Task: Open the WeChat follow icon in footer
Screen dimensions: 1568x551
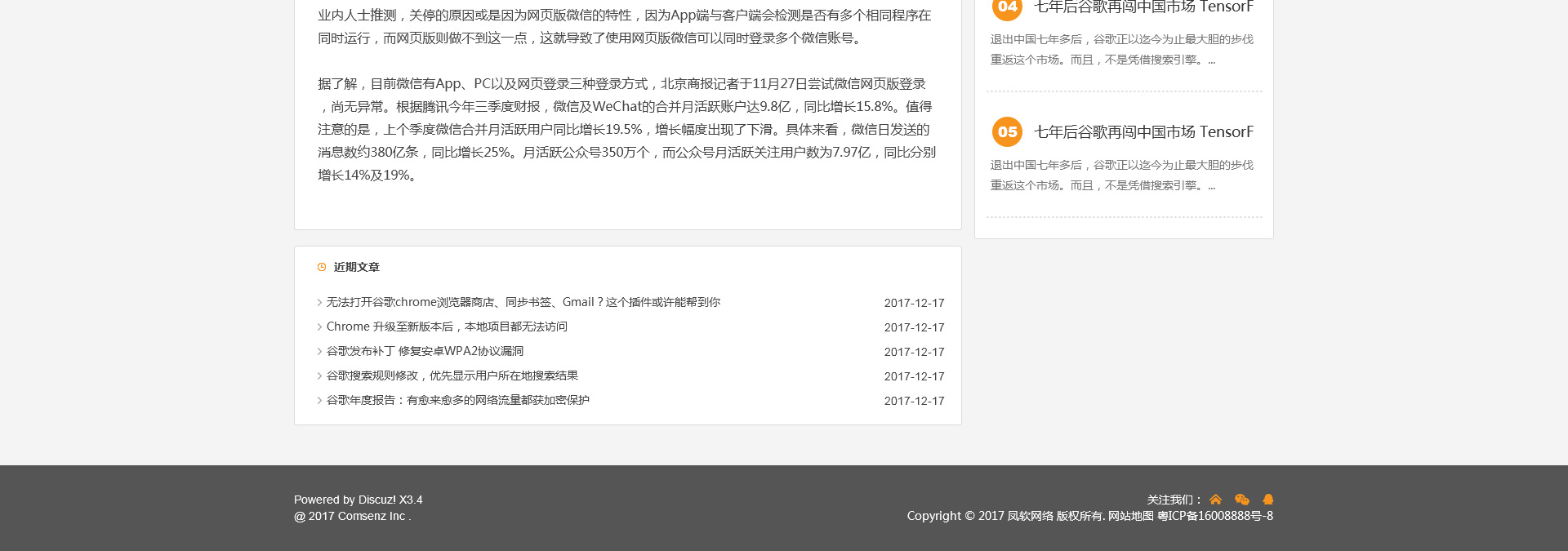Action: [x=1242, y=500]
